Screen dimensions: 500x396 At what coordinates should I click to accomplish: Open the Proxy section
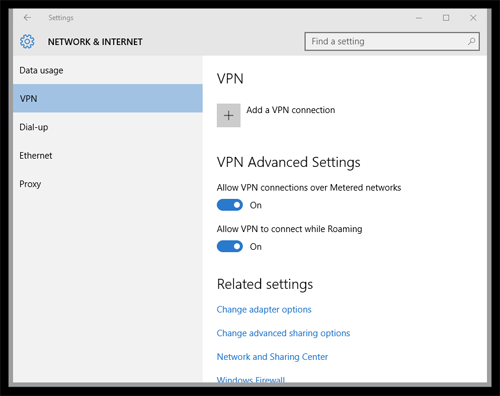(108, 184)
